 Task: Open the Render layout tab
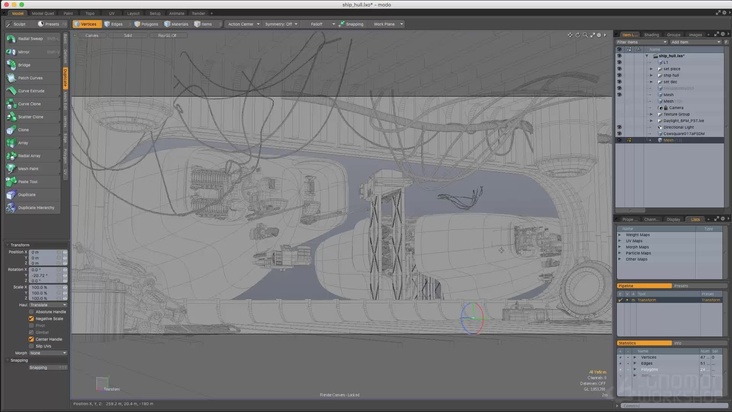tap(197, 14)
